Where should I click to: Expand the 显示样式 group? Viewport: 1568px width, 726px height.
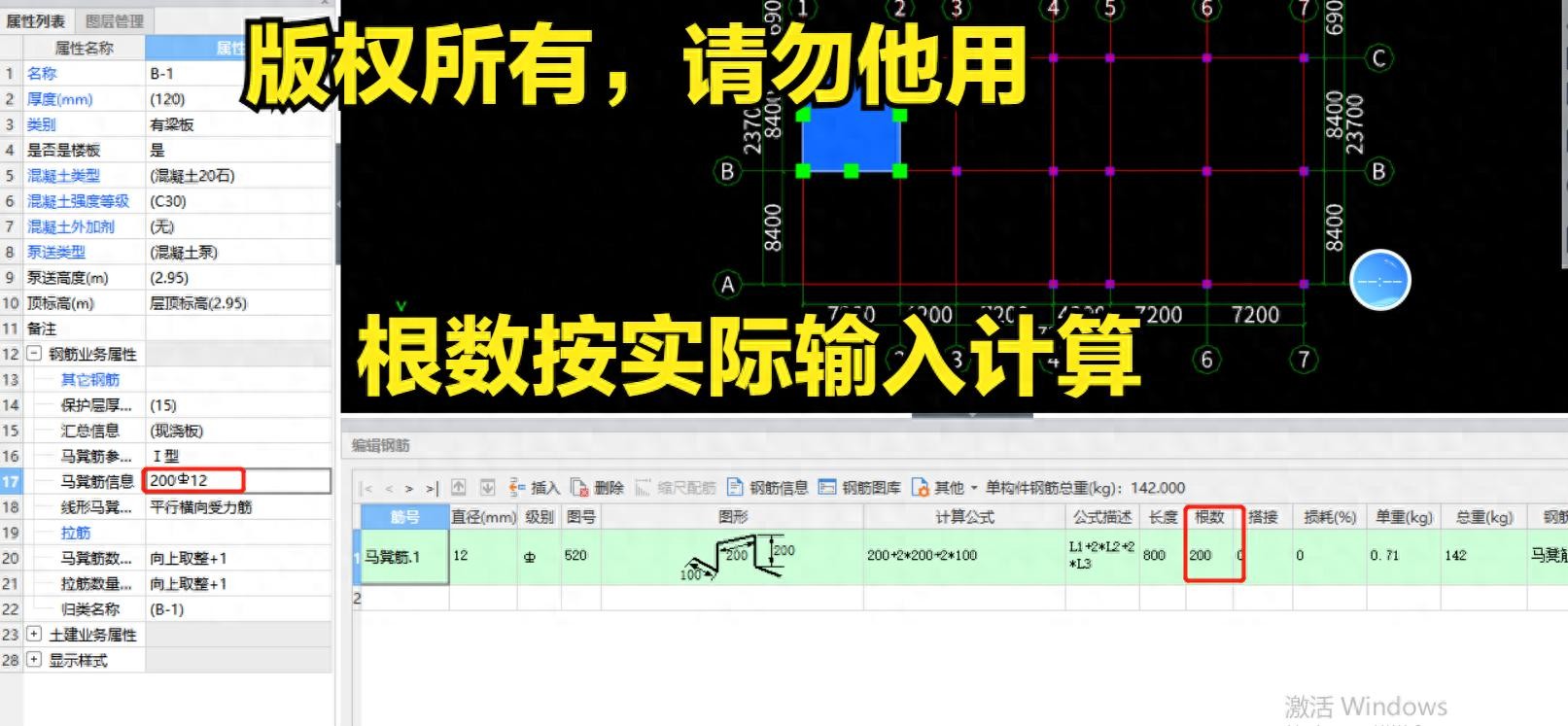pyautogui.click(x=34, y=660)
